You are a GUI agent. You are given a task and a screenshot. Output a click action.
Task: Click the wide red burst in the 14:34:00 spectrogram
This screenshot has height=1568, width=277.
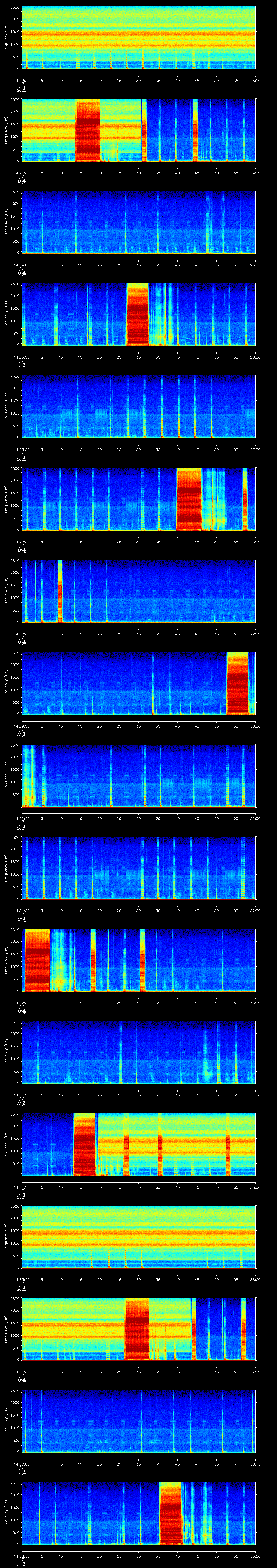pos(85,1145)
